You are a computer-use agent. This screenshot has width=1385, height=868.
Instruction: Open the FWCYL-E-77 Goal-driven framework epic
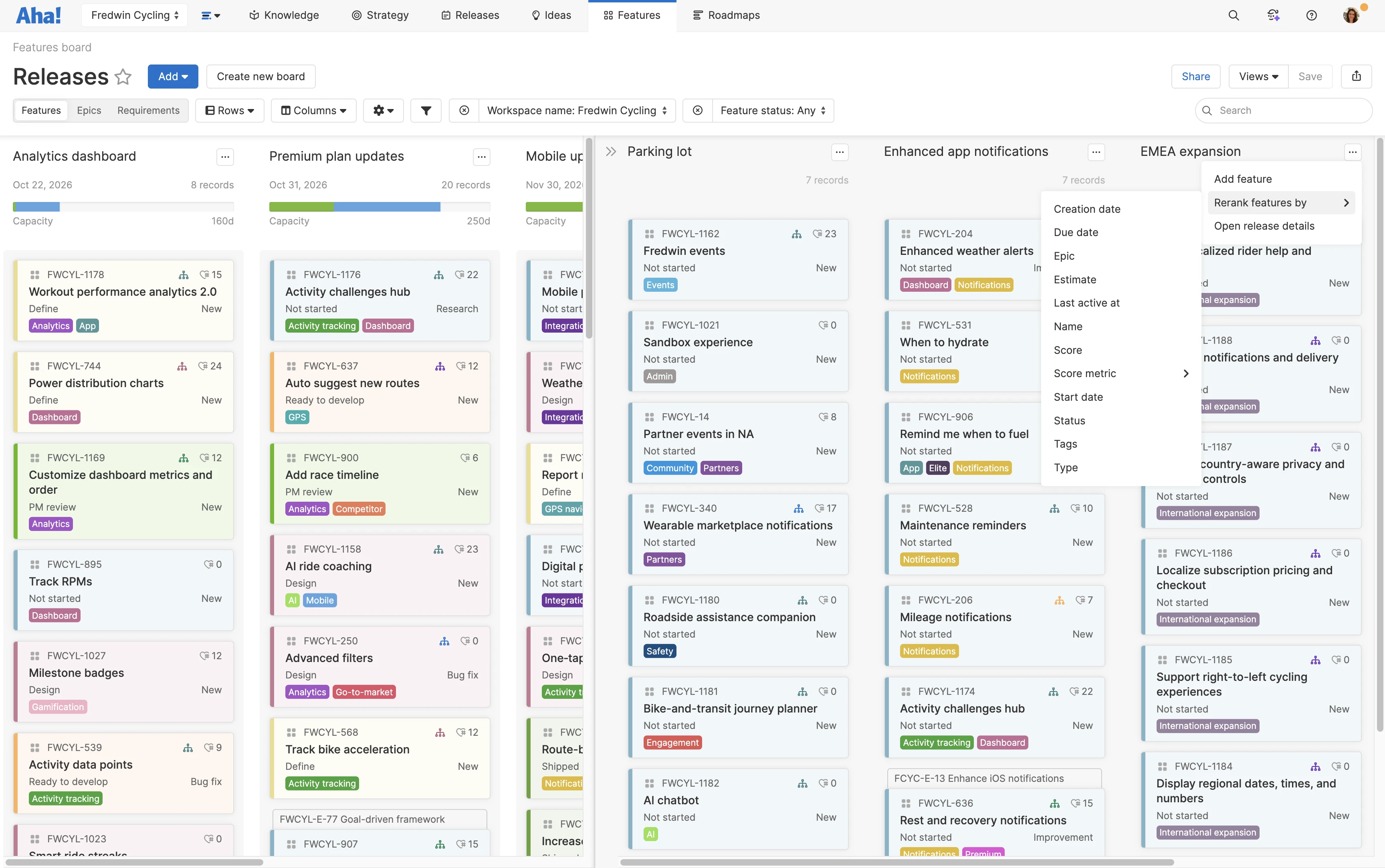380,819
